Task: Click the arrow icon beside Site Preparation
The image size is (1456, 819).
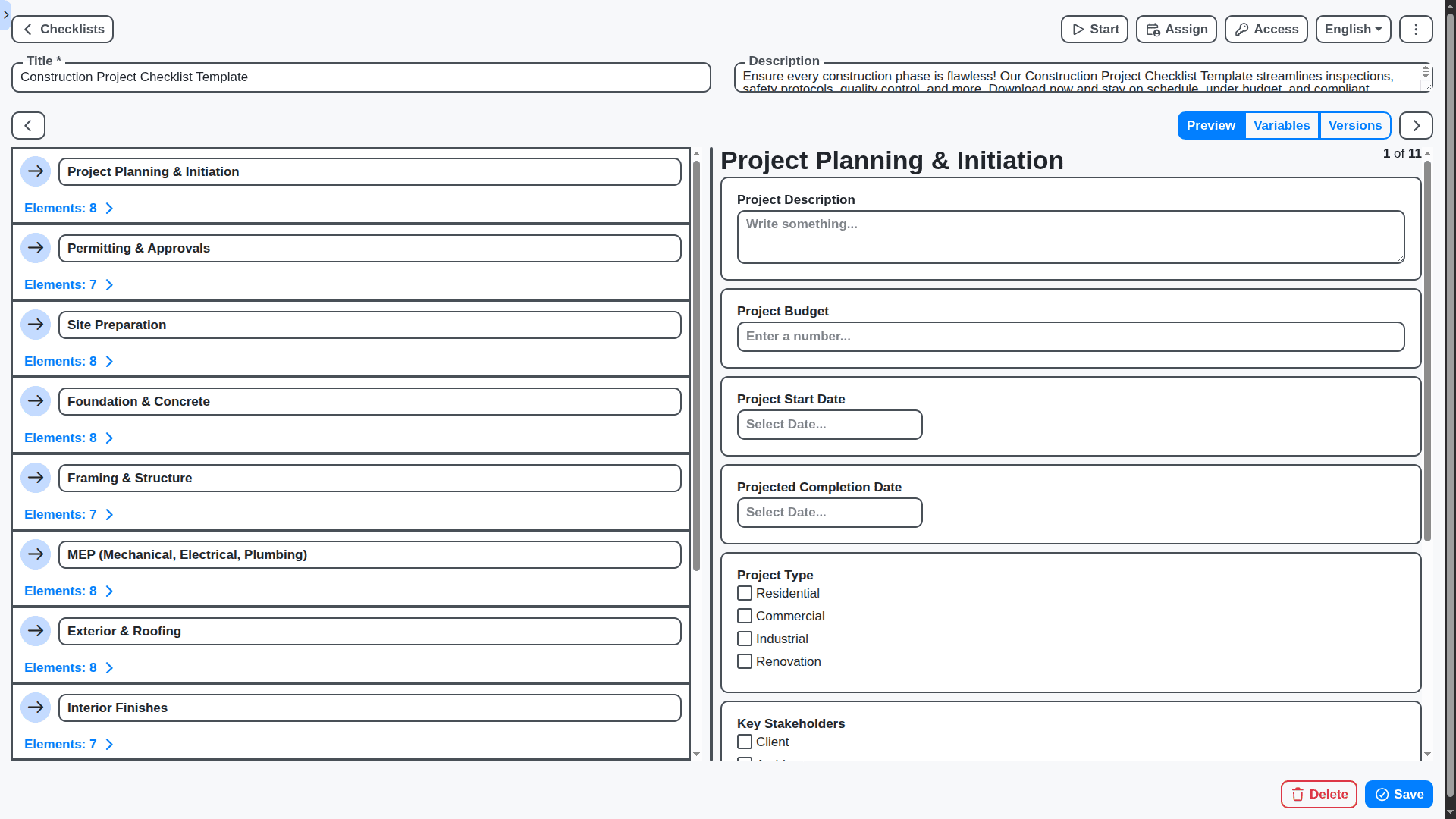Action: click(36, 325)
